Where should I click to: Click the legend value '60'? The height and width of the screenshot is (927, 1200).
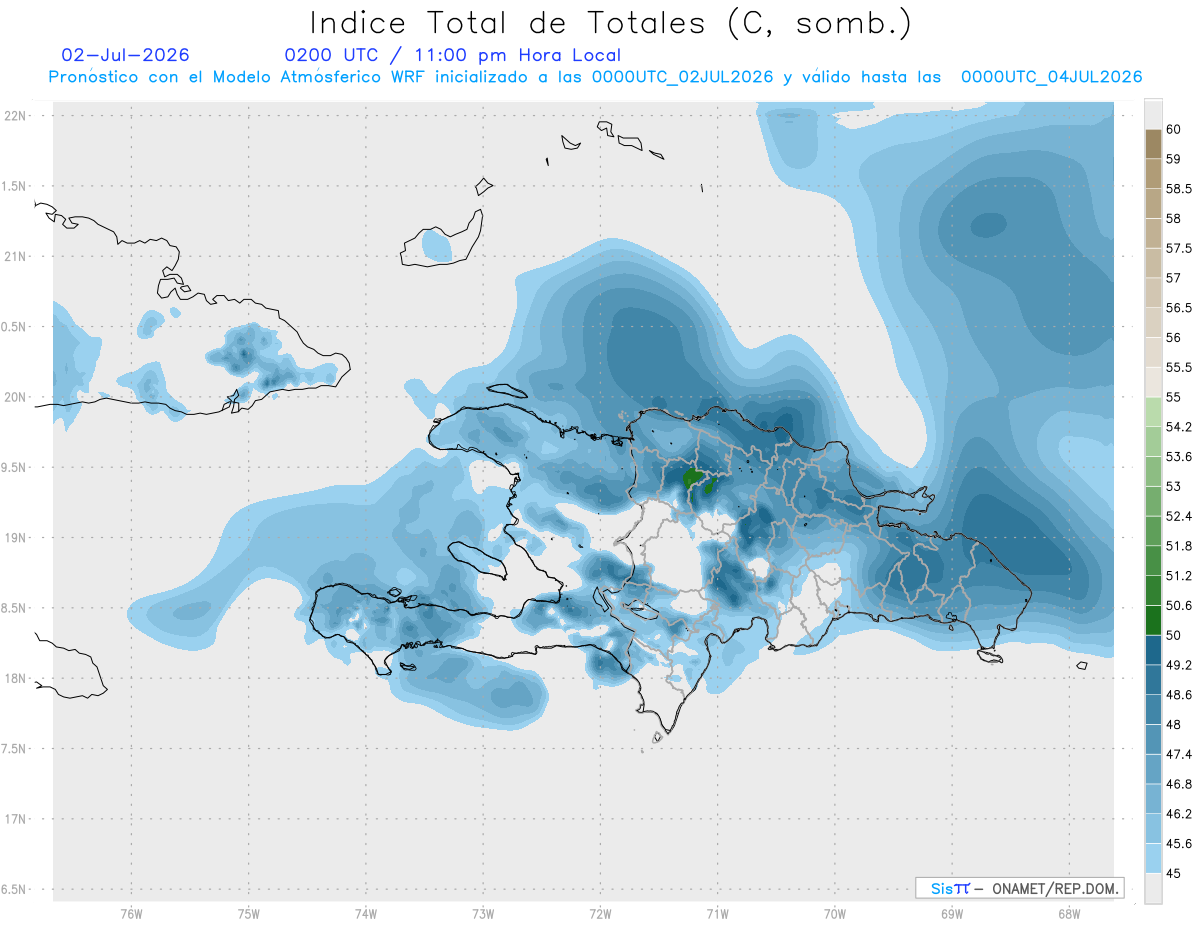[1174, 130]
